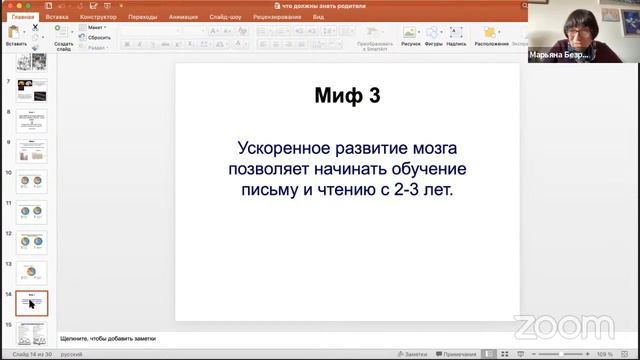The width and height of the screenshot is (640, 360).
Task: Toggle left text alignment button
Action: tap(263, 44)
